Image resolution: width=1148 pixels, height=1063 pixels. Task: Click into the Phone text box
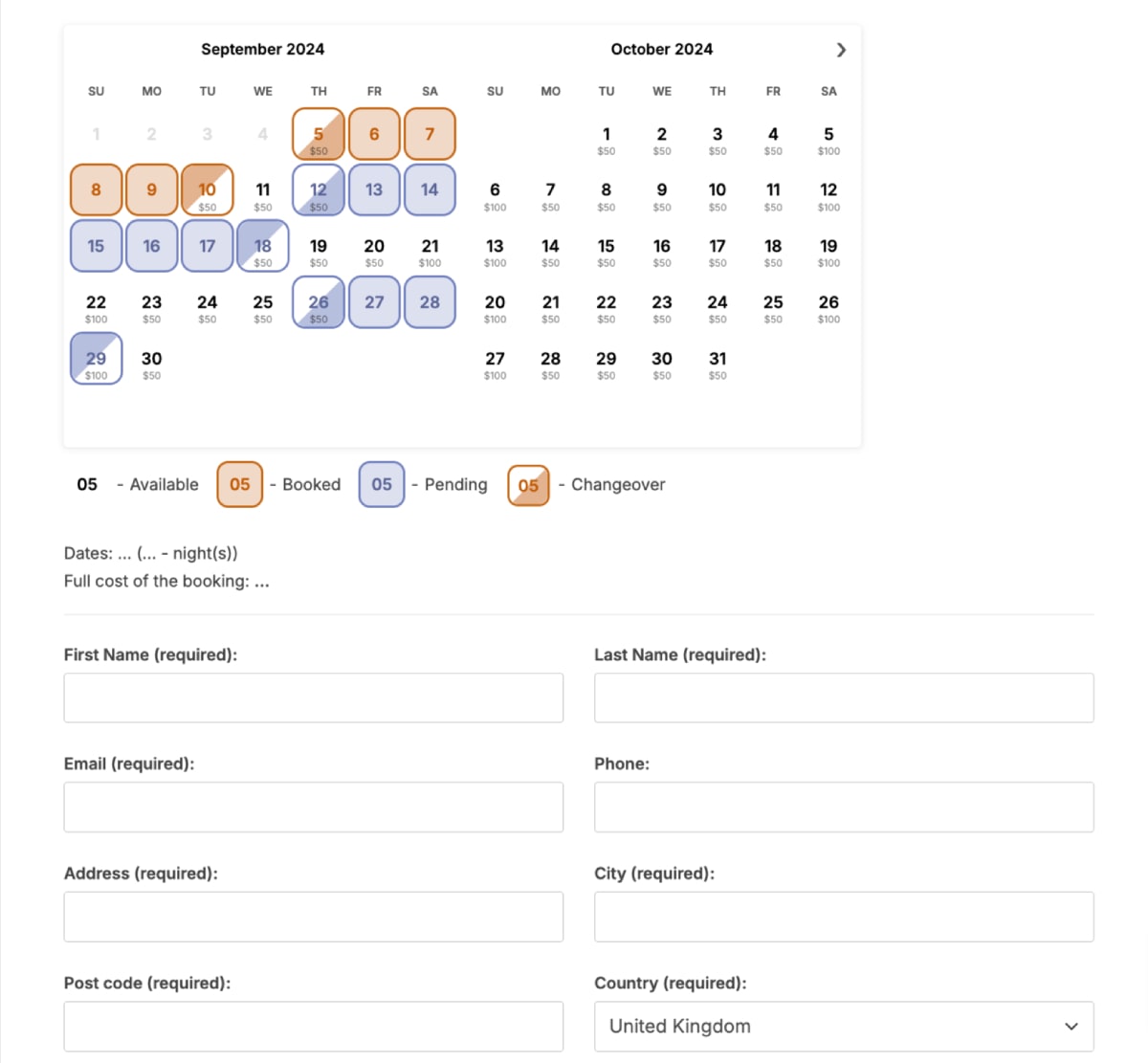(x=844, y=807)
